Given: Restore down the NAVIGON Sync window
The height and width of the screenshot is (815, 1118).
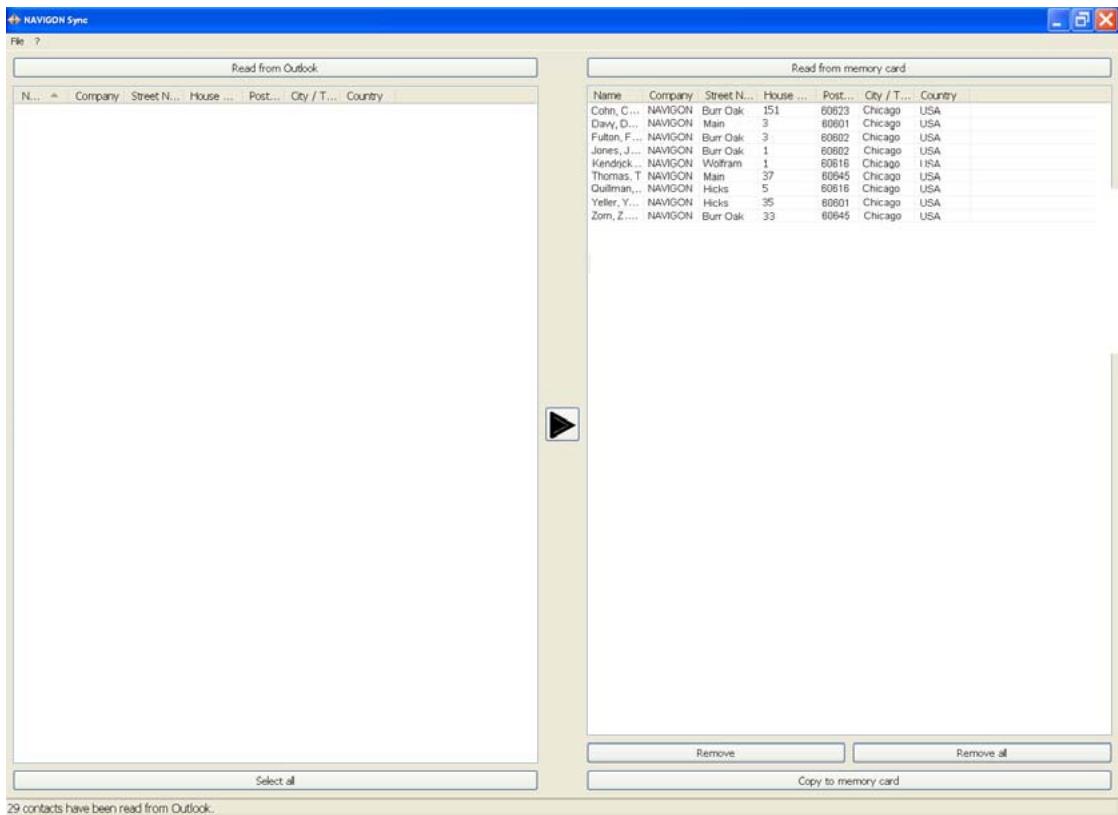Looking at the screenshot, I should pyautogui.click(x=1082, y=20).
